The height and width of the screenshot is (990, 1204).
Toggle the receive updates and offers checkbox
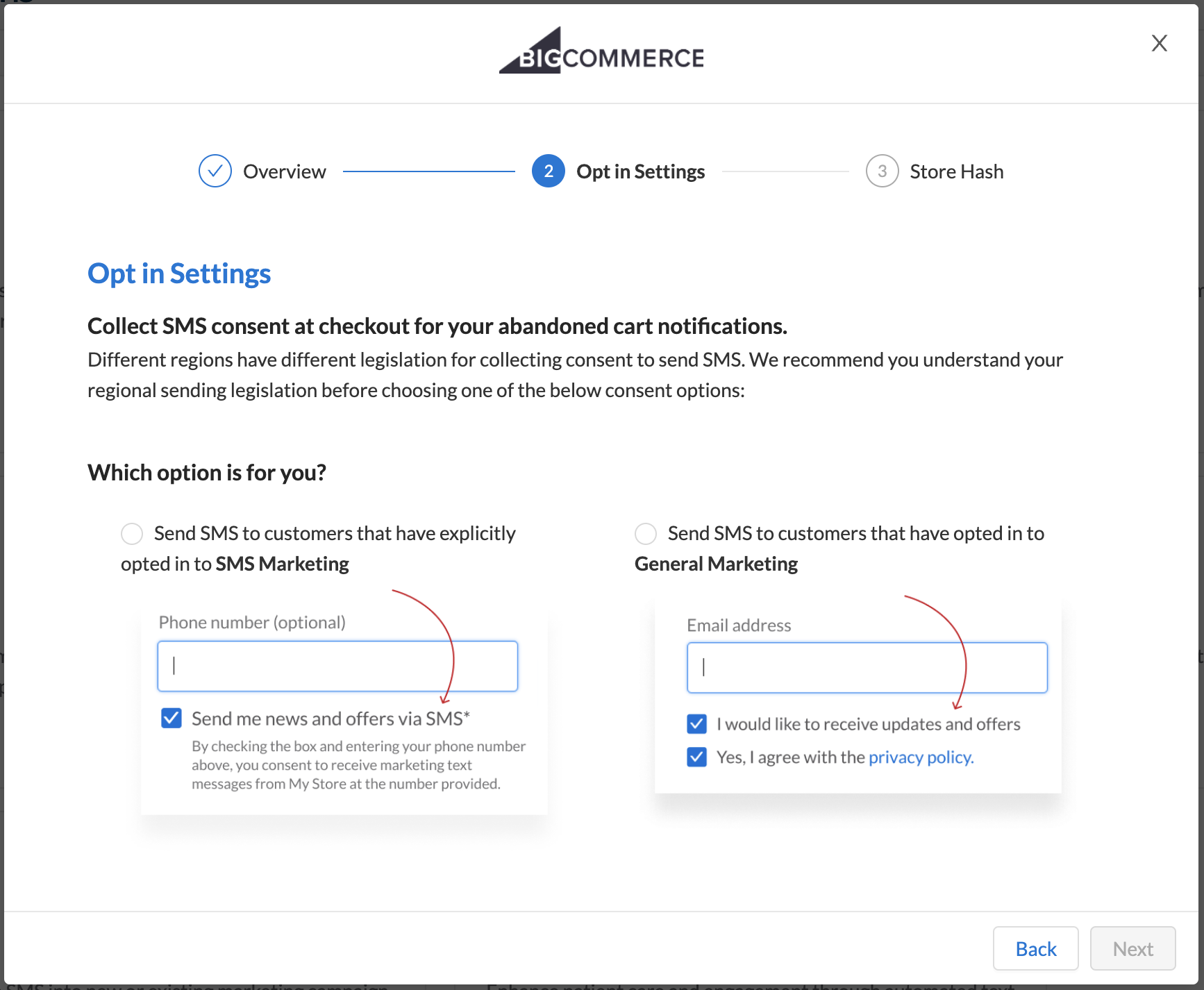697,724
